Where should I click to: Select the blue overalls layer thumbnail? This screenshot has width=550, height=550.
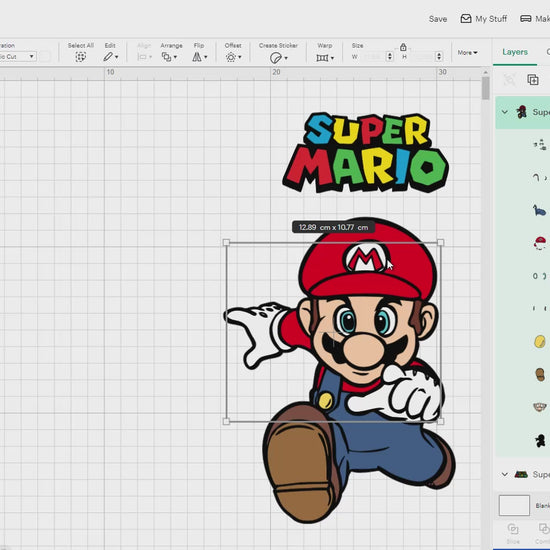pos(540,210)
